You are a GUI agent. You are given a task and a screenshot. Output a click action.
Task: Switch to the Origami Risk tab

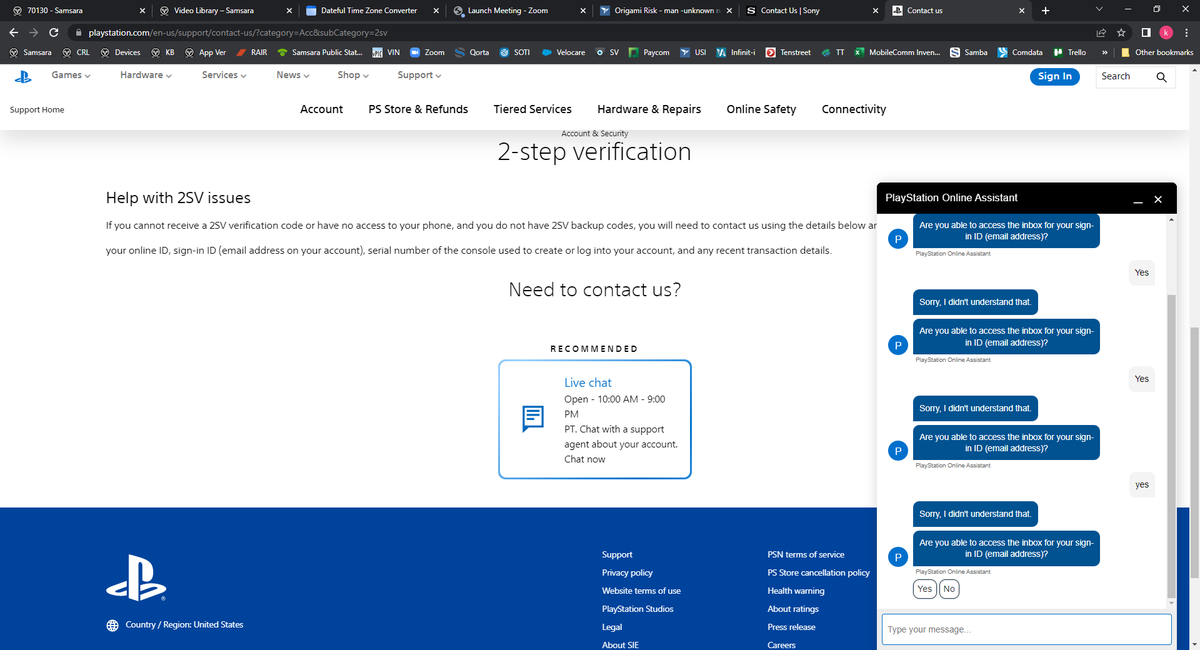coord(665,10)
